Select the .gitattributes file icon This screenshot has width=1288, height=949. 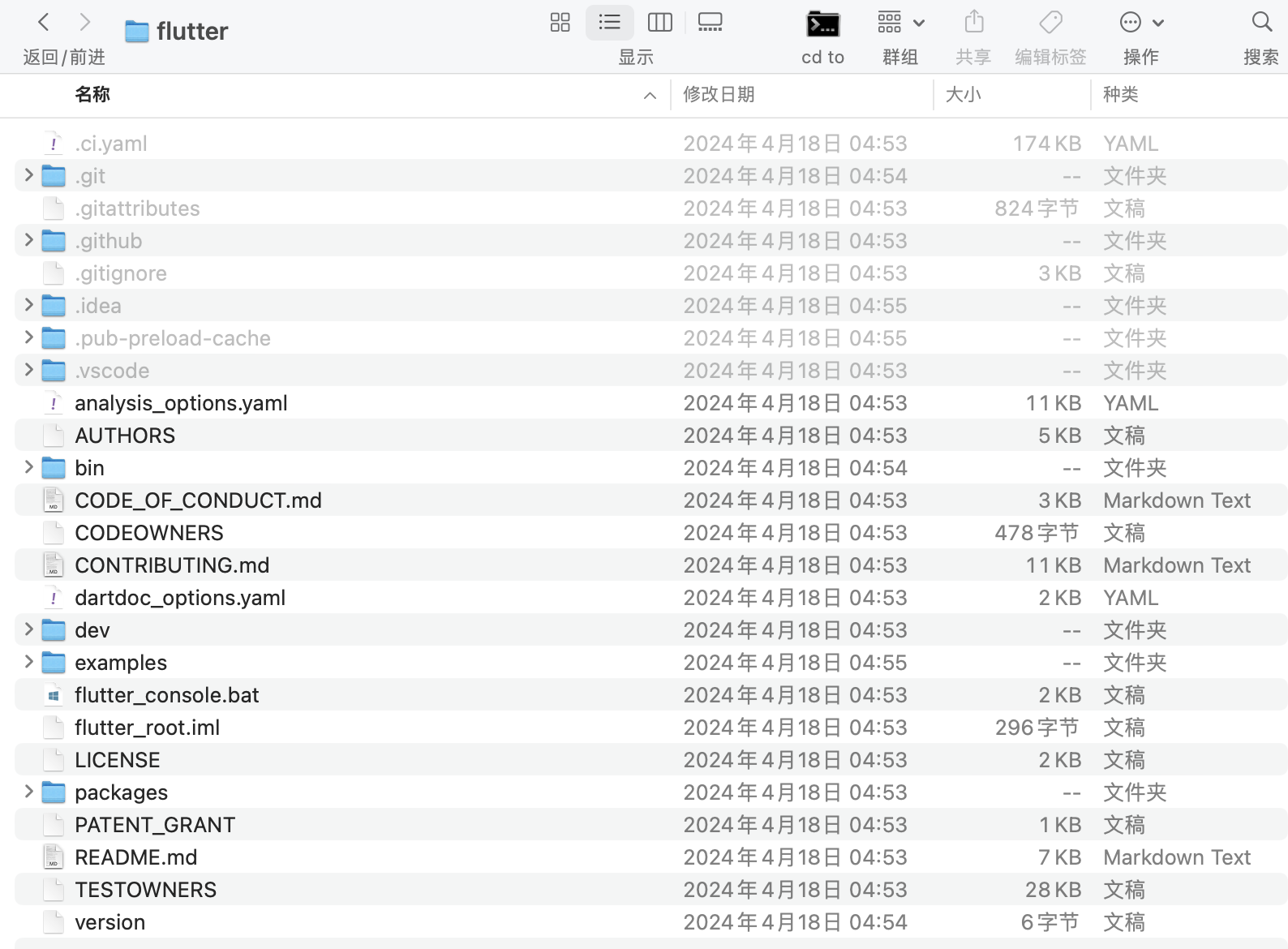[x=54, y=208]
